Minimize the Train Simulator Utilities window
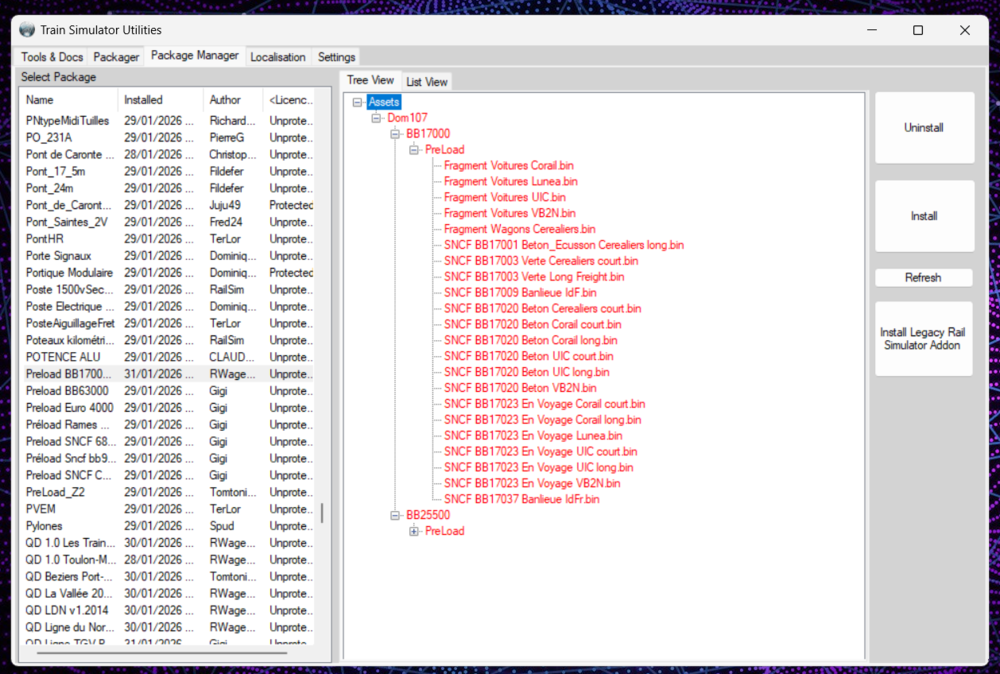This screenshot has width=1000, height=674. pyautogui.click(x=872, y=30)
